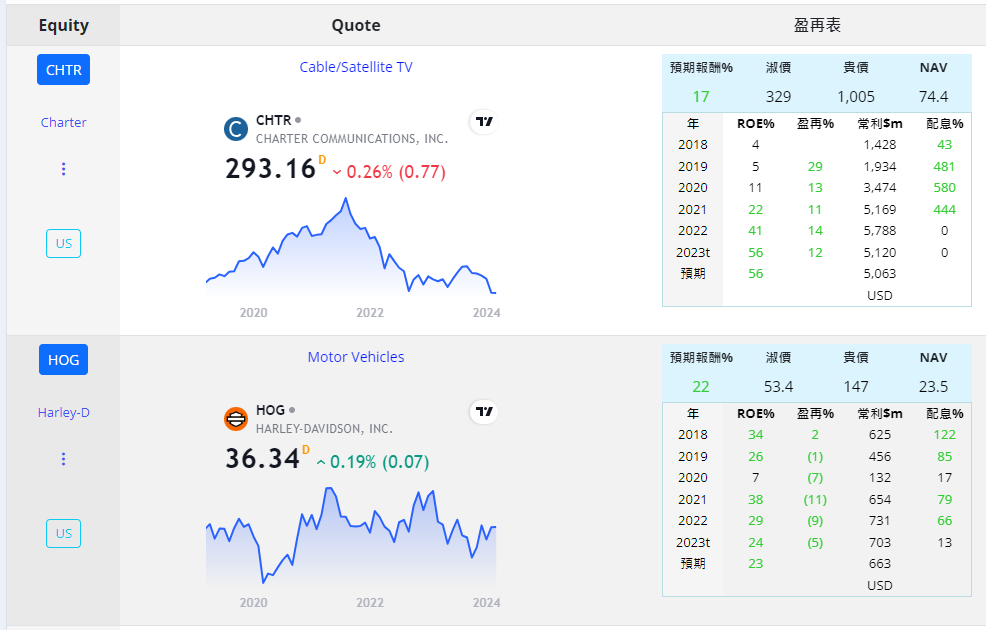The height and width of the screenshot is (630, 986).
Task: Click the TradingView logo icon on HOG chart
Action: 484,412
